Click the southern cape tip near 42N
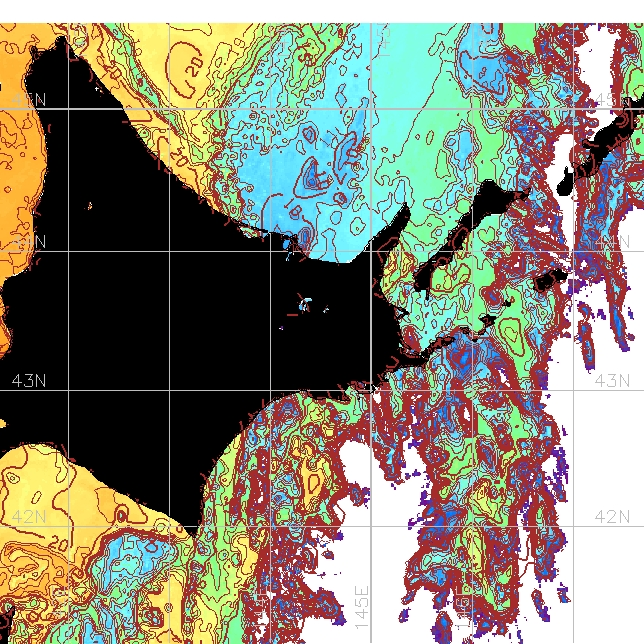The width and height of the screenshot is (644, 644). (193, 532)
